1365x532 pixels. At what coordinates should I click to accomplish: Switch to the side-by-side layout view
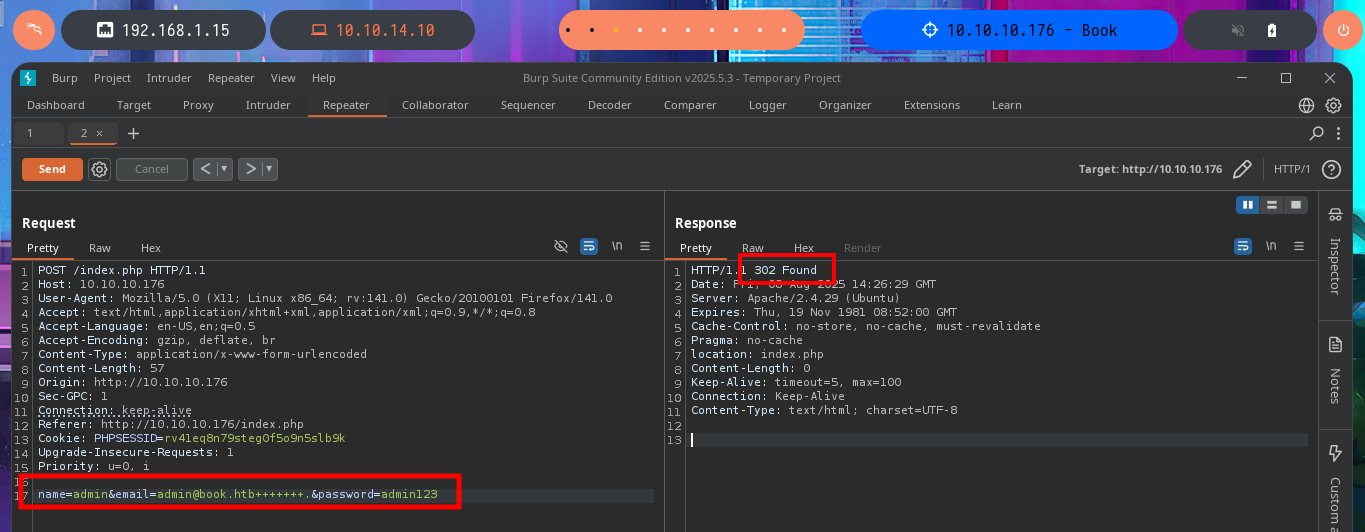point(1248,205)
